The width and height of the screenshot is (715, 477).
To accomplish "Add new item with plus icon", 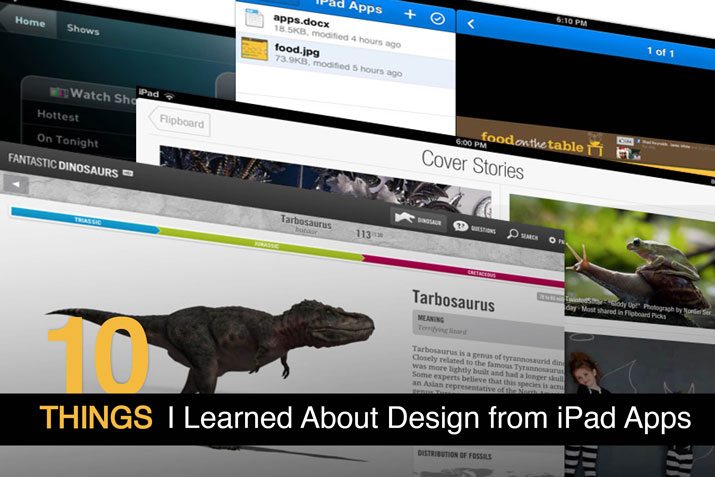I will tap(410, 14).
